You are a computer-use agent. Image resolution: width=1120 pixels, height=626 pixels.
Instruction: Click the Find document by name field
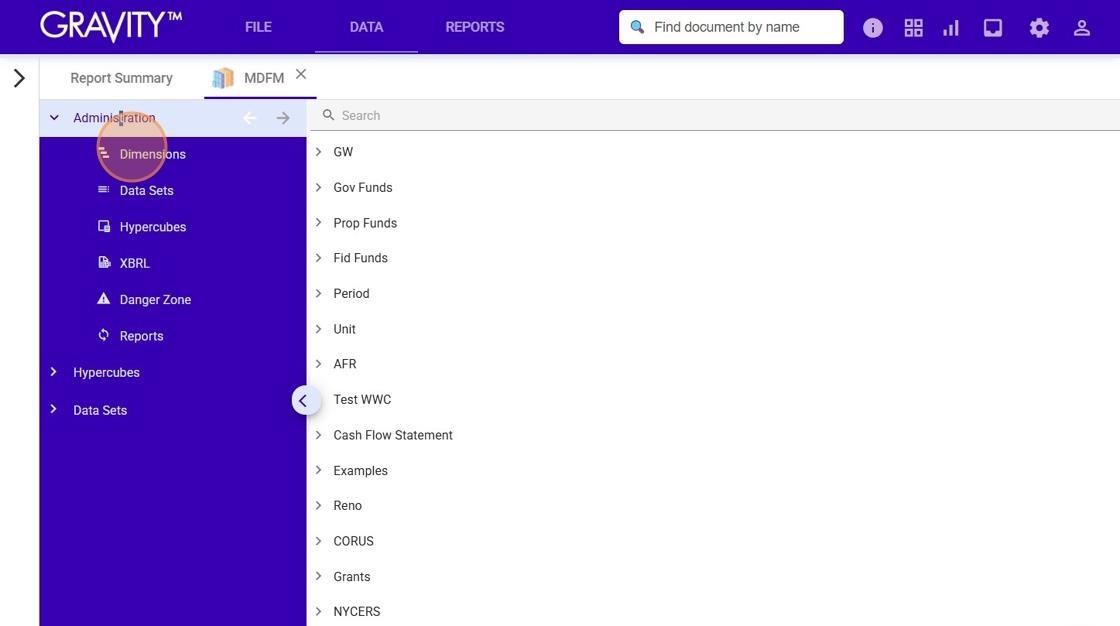pyautogui.click(x=731, y=27)
